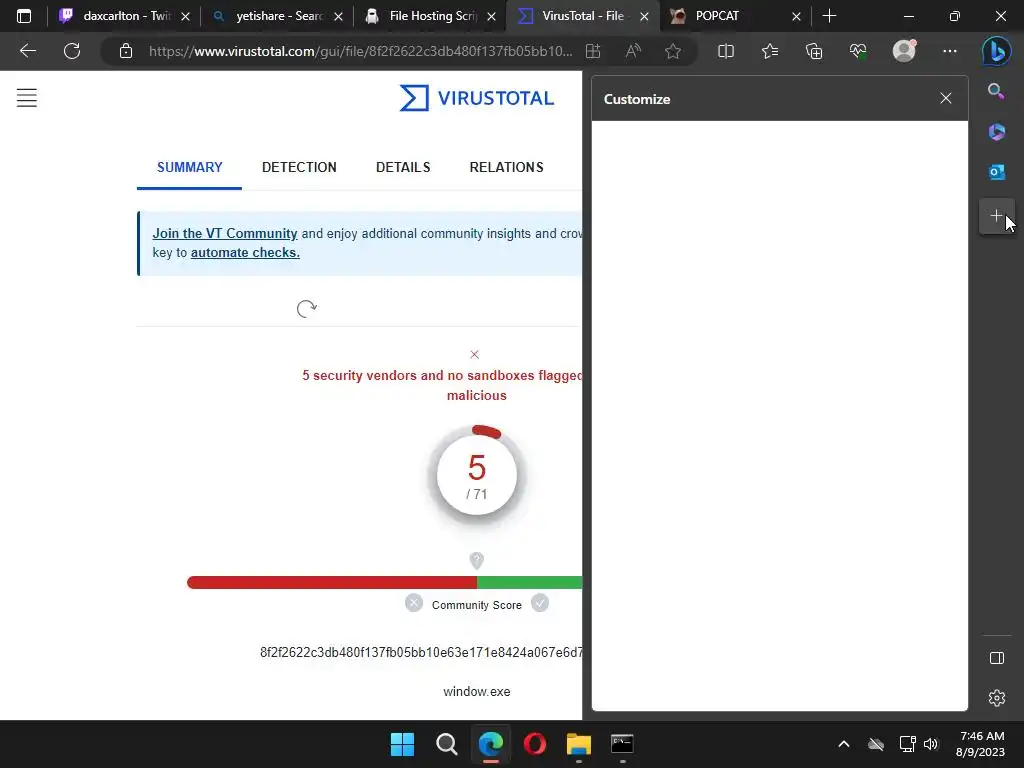Open volume control in system tray
The height and width of the screenshot is (768, 1024).
coord(931,744)
